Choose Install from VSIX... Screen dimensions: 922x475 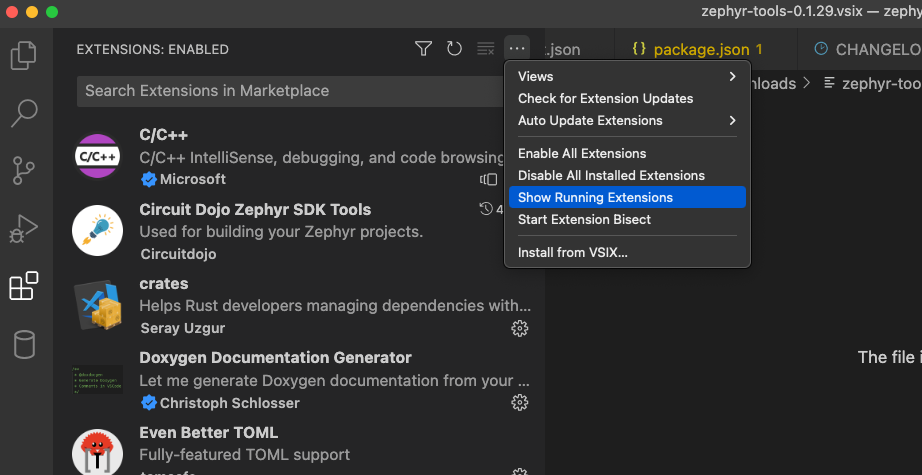point(627,253)
